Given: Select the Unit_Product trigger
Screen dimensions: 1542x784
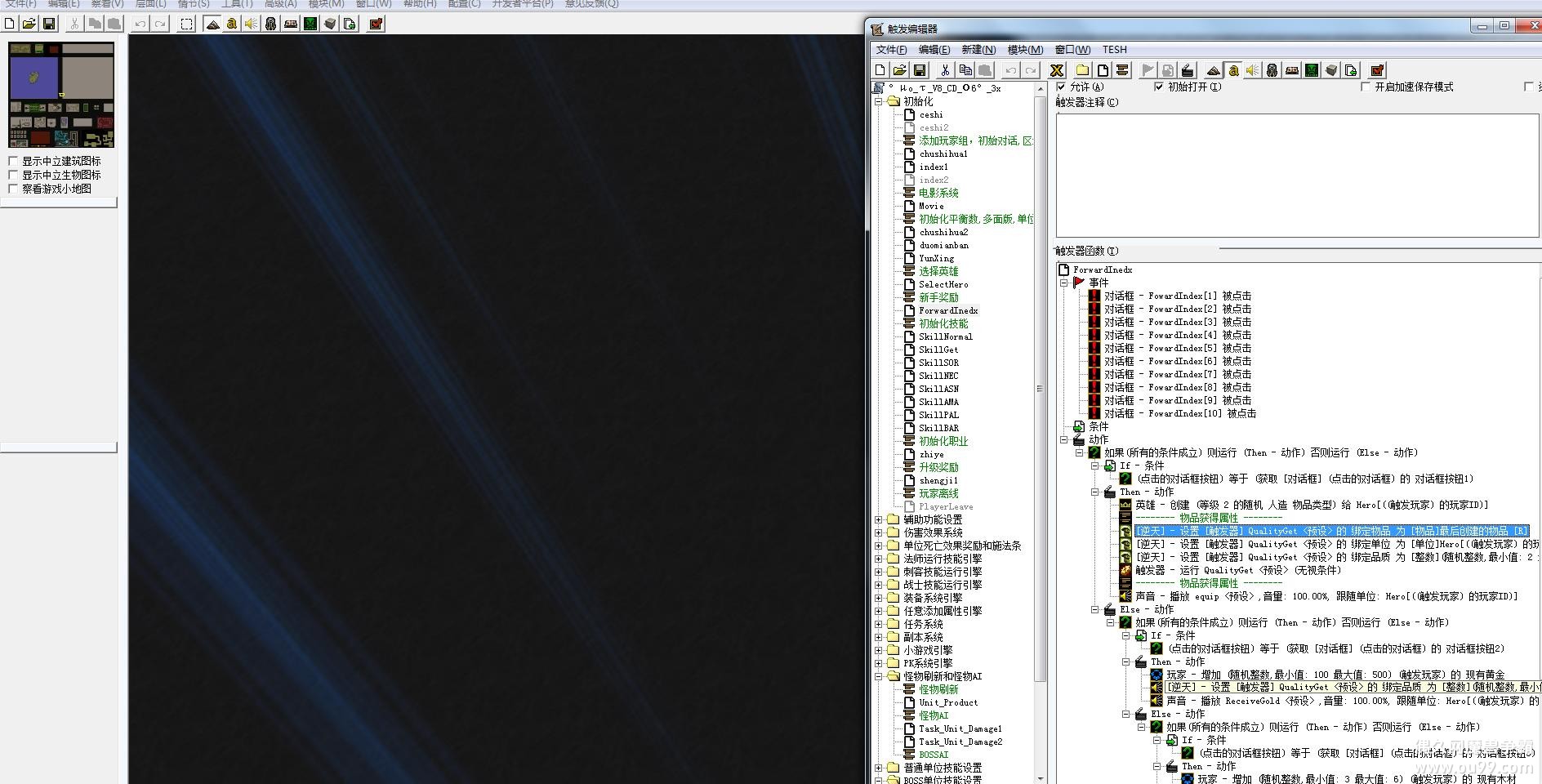Looking at the screenshot, I should (x=948, y=702).
